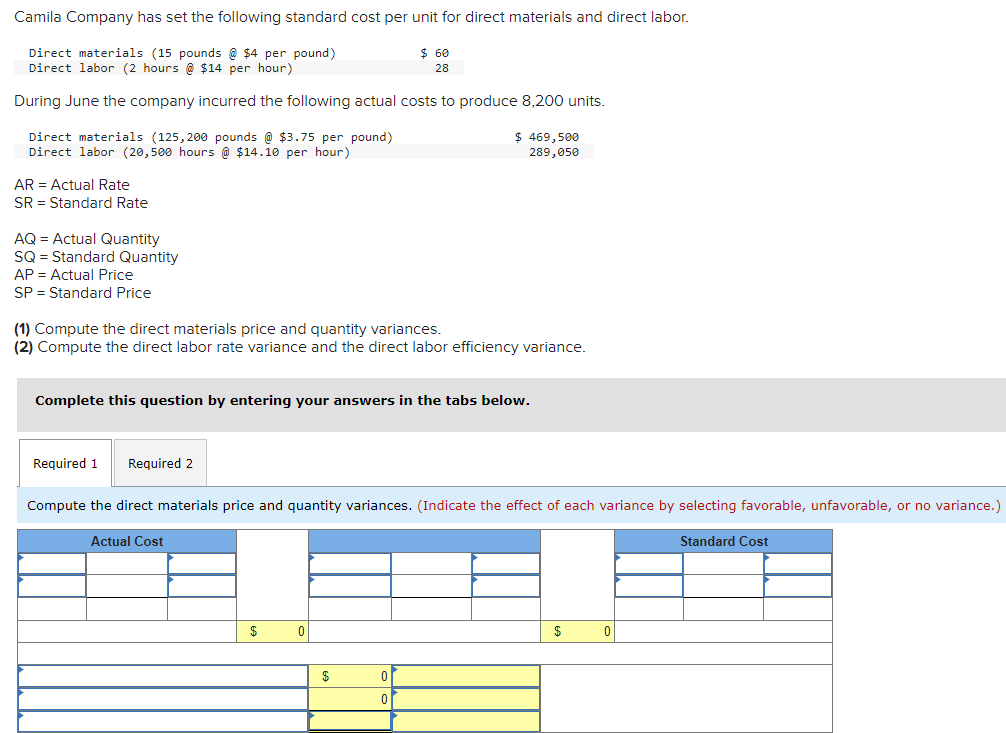The image size is (1006, 733).
Task: Click the red variance effect instruction text
Action: click(709, 506)
